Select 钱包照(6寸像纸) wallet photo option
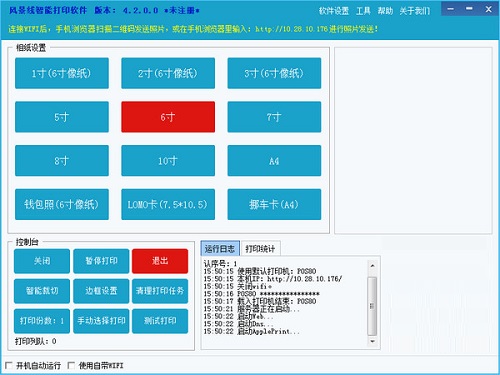Image resolution: width=500 pixels, height=375 pixels. [62, 204]
